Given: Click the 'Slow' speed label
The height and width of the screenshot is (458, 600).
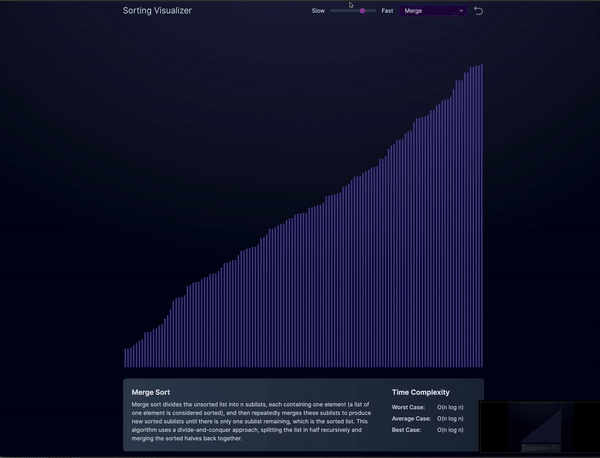Looking at the screenshot, I should point(318,11).
